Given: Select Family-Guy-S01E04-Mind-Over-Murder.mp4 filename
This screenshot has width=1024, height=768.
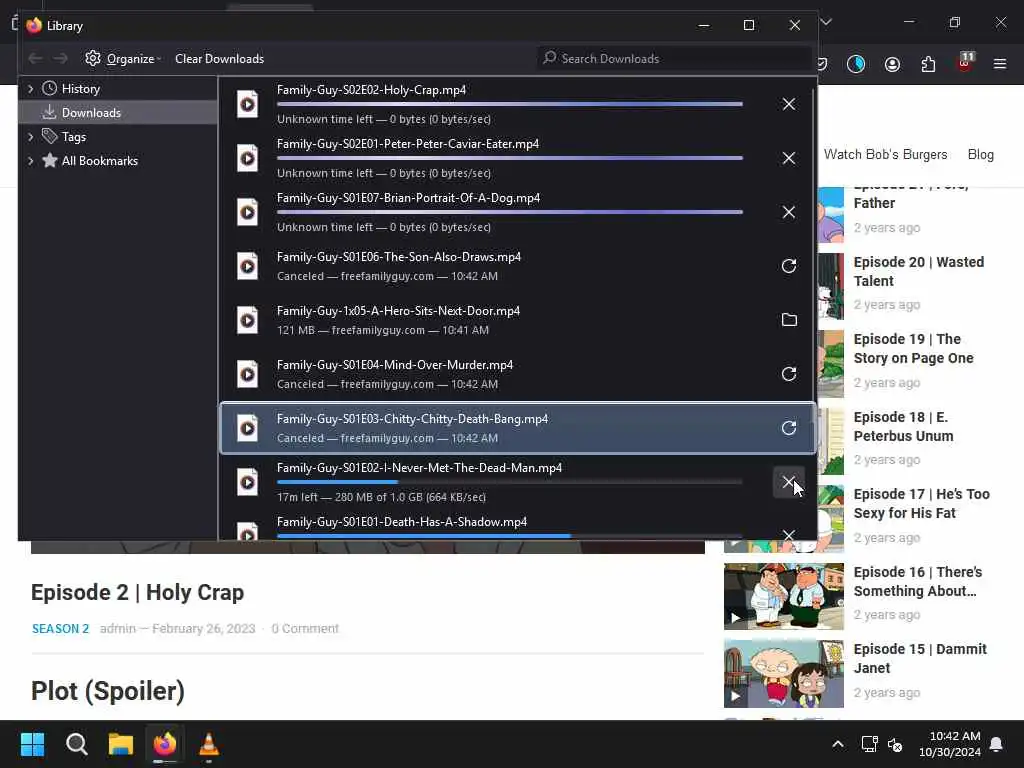Looking at the screenshot, I should (394, 365).
